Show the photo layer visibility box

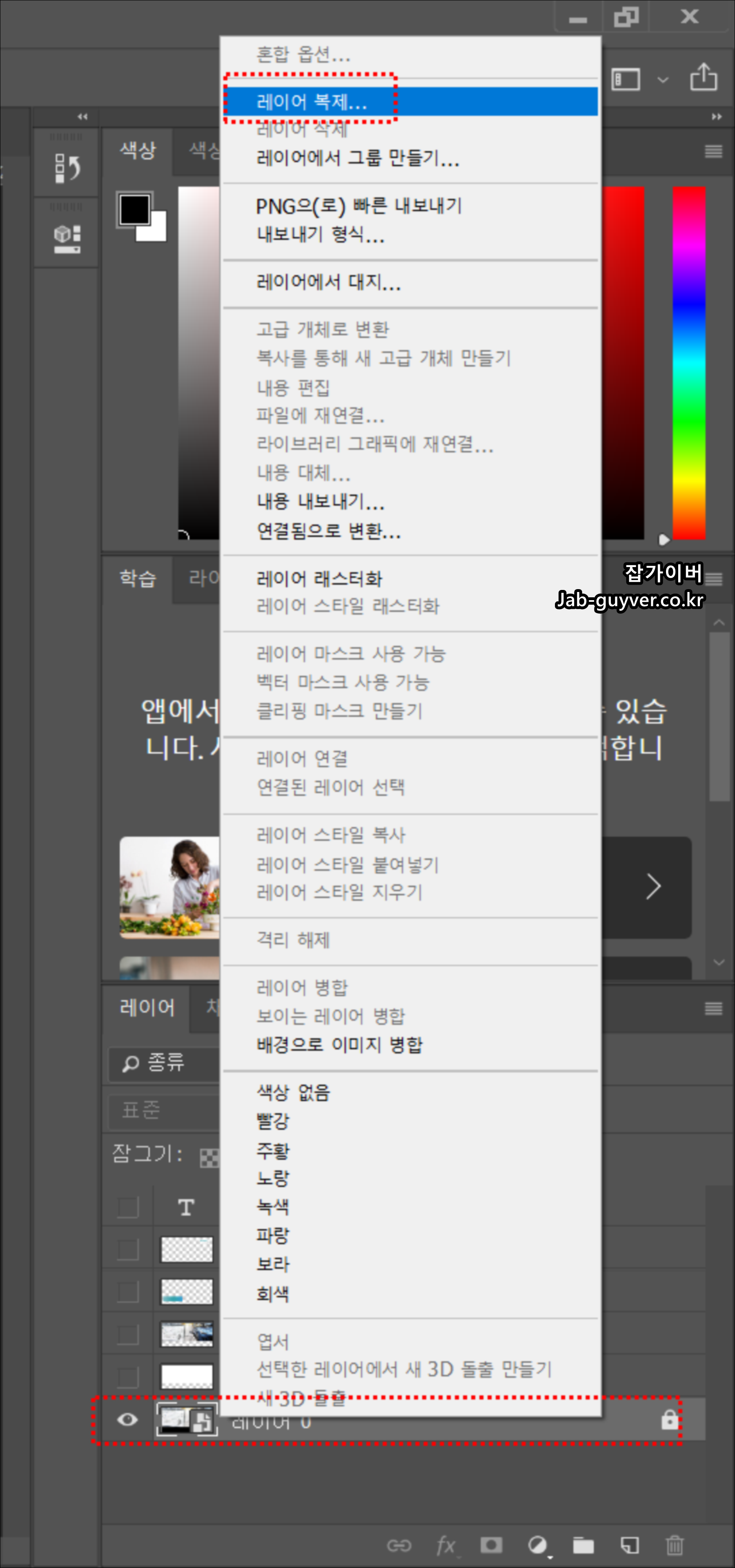128,1334
